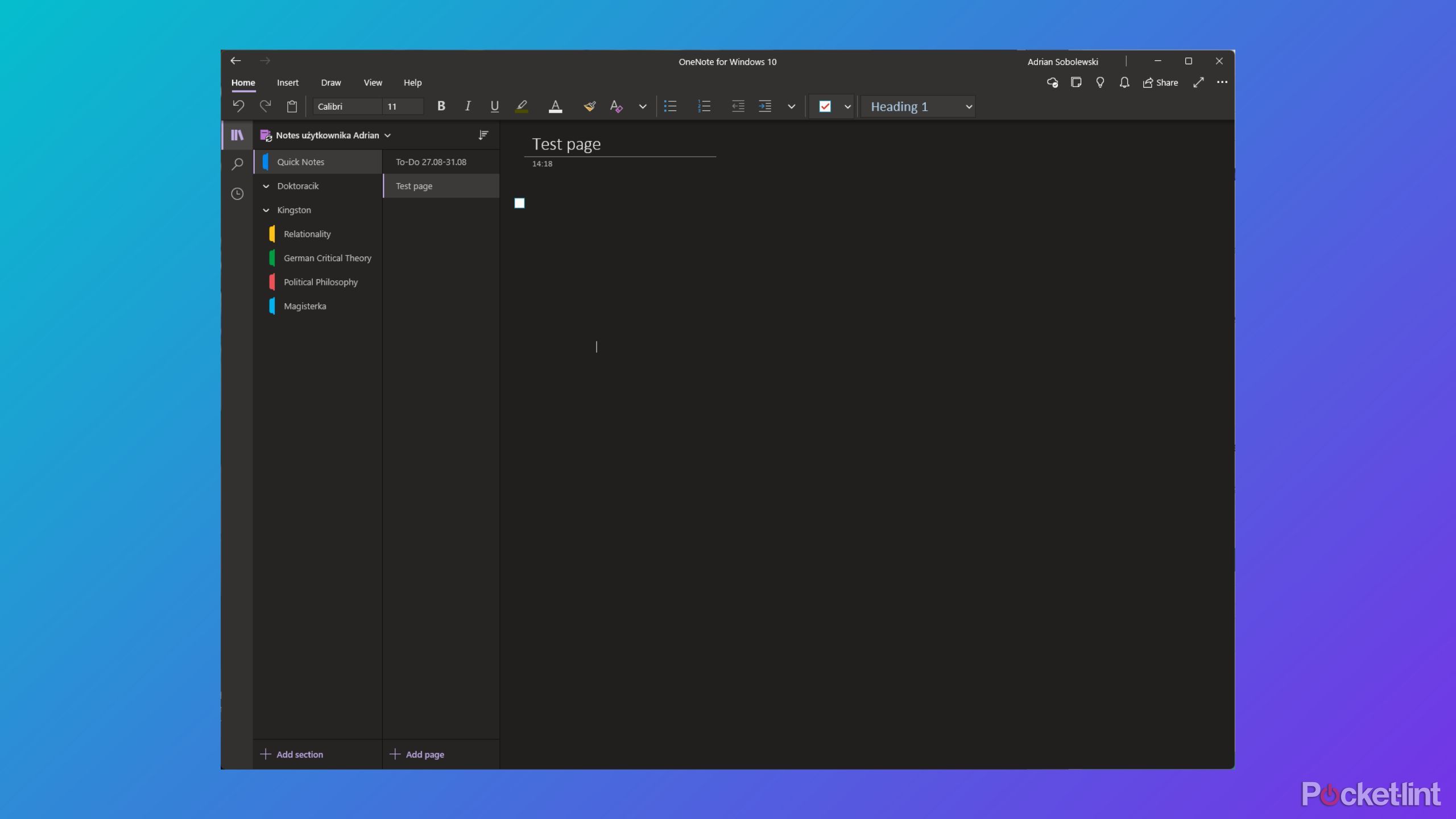Screen dimensions: 1456x819
Task: Click the back navigation arrow
Action: [235, 61]
